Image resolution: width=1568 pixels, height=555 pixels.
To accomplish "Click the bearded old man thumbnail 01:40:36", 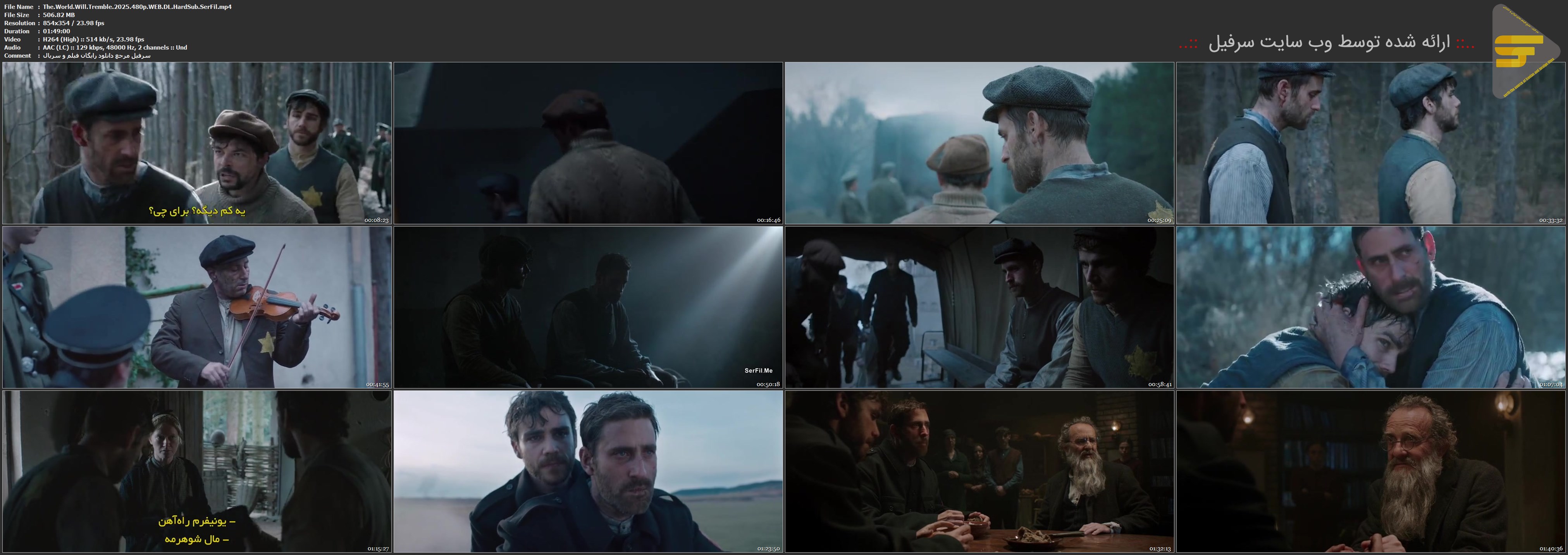I will (x=1370, y=472).
